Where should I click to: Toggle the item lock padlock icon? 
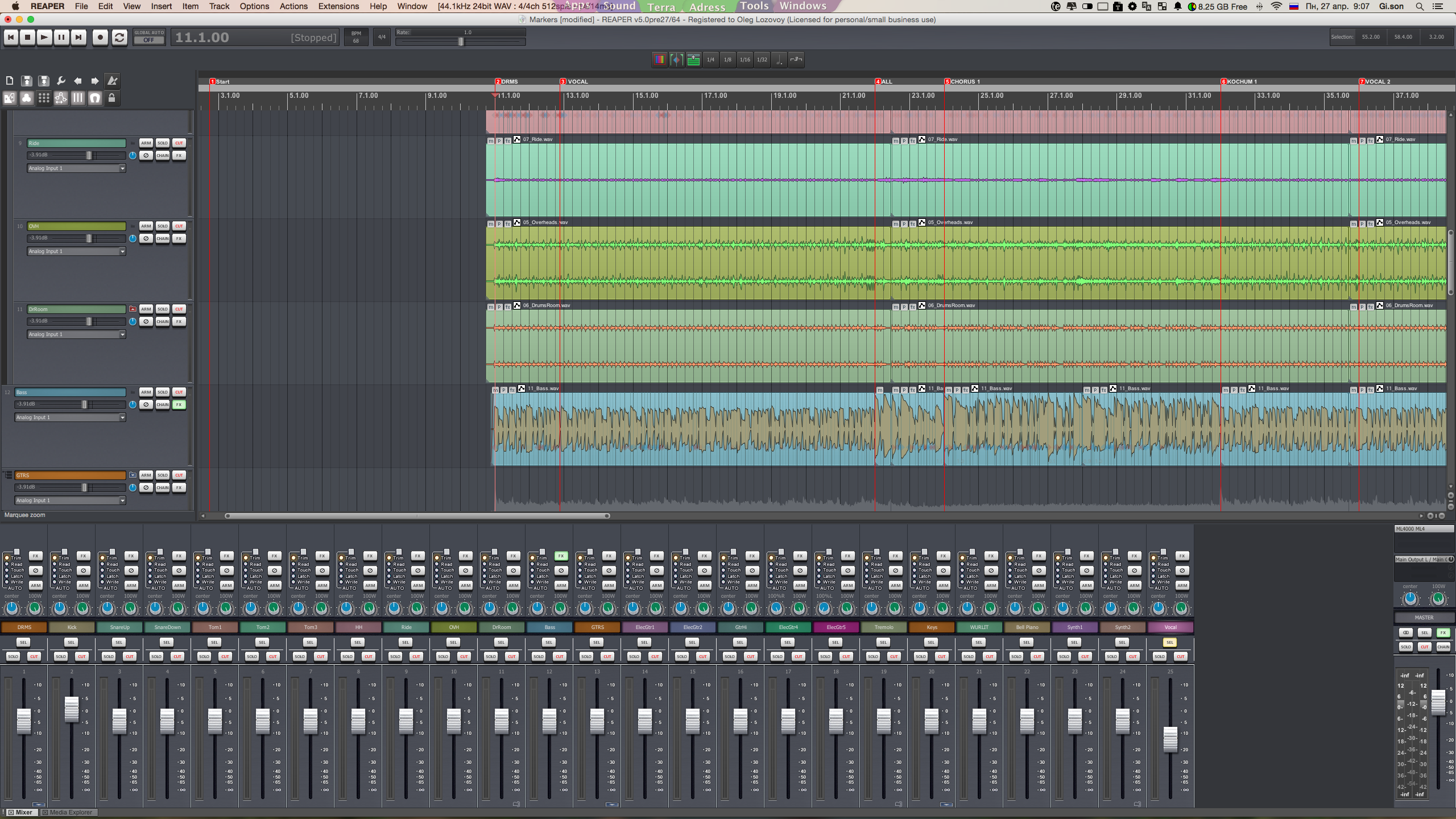click(x=112, y=98)
